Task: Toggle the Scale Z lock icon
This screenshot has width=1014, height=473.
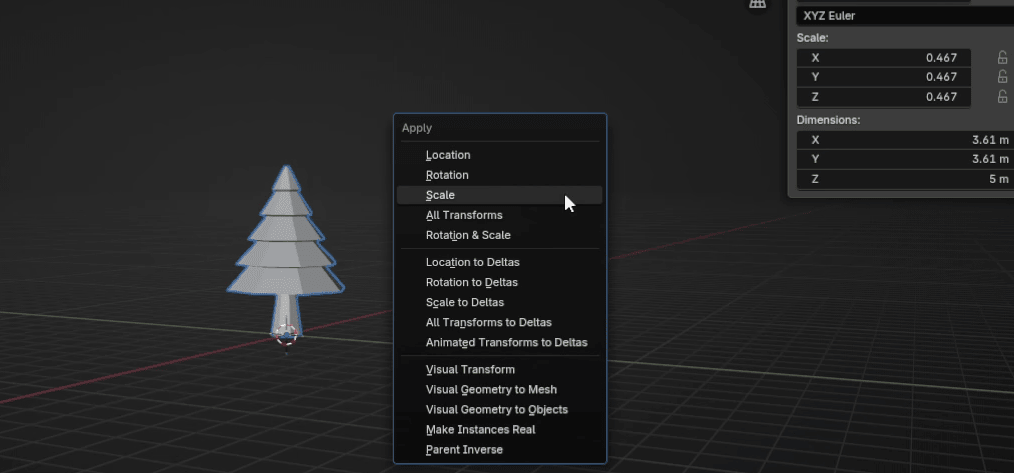Action: click(x=1002, y=97)
